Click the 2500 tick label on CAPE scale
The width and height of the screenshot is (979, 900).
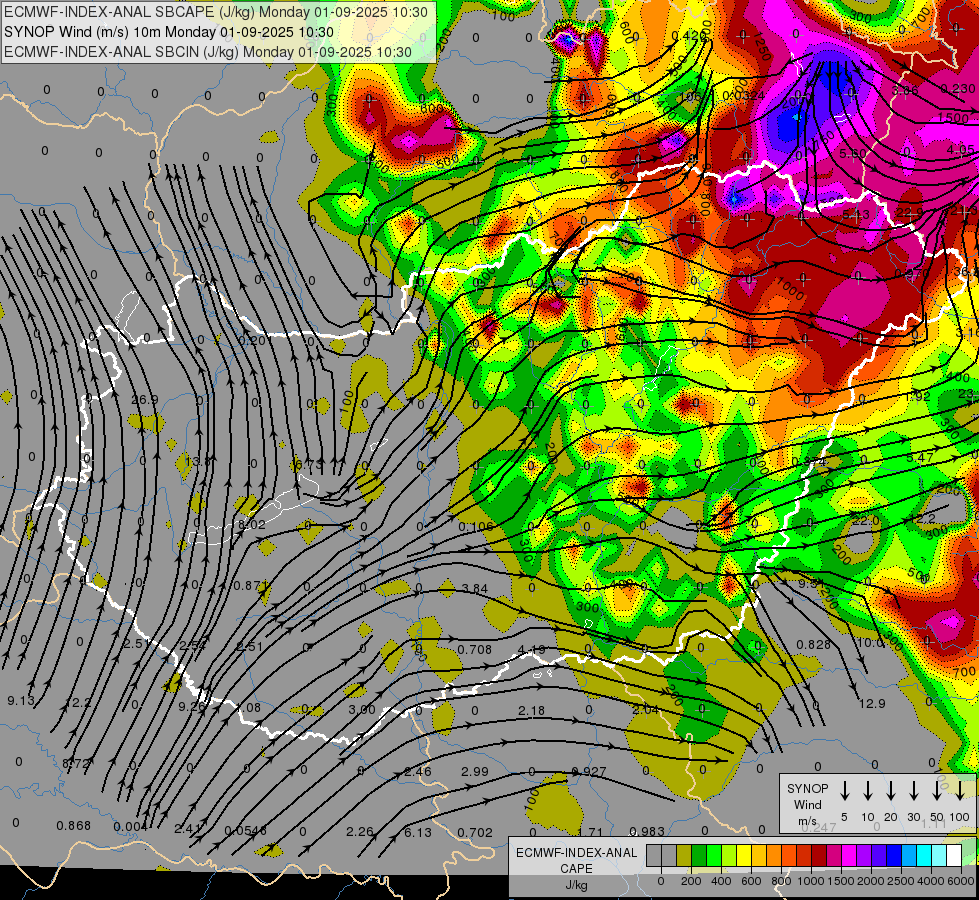click(901, 881)
